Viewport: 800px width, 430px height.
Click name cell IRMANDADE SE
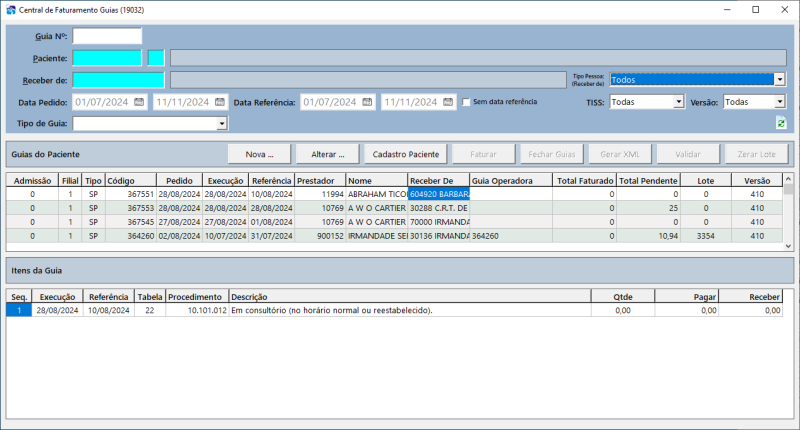377,236
